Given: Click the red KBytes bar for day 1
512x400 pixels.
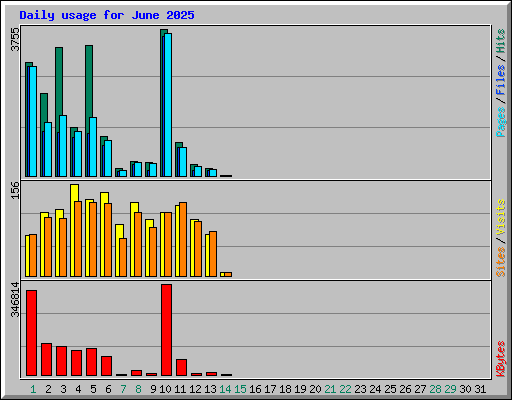Looking at the screenshot, I should click(x=32, y=333).
